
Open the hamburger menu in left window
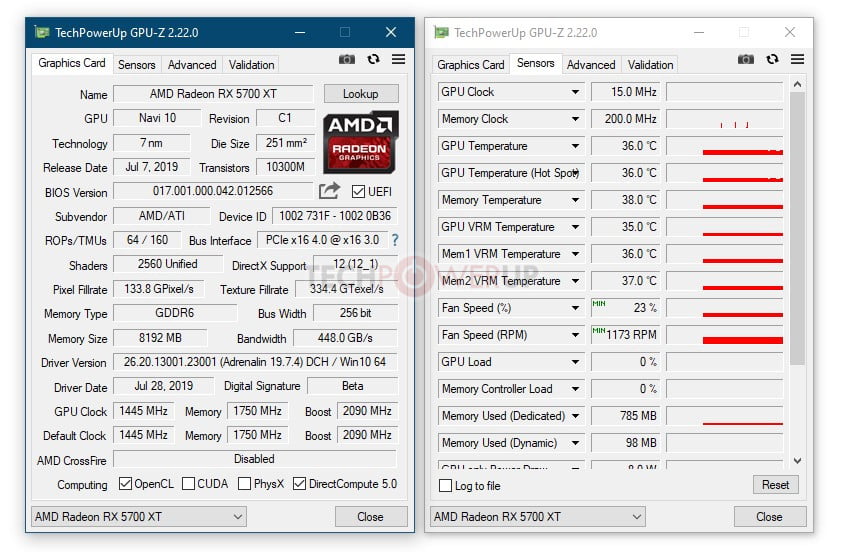(398, 60)
